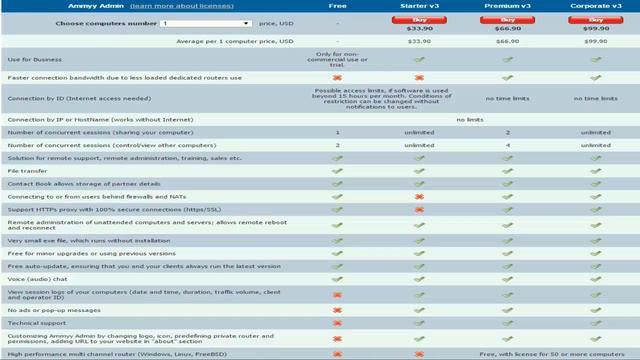Click Starter 'unlimited' in sharing your computer row

click(x=419, y=132)
